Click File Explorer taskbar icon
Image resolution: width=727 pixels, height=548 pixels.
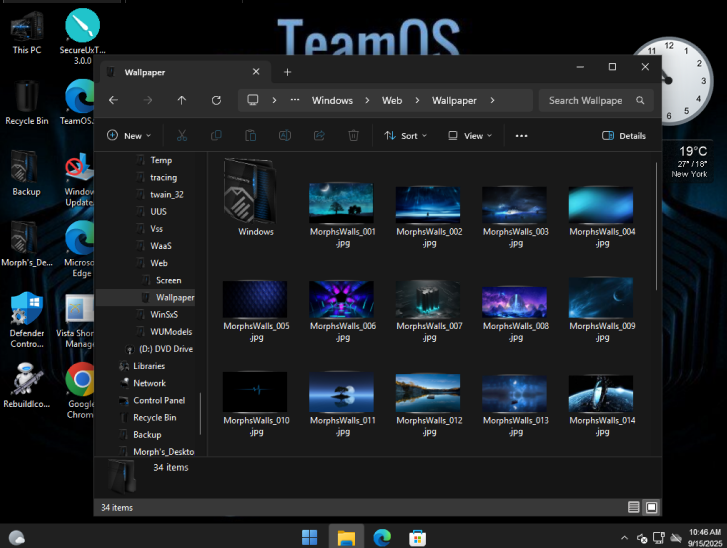click(x=346, y=537)
